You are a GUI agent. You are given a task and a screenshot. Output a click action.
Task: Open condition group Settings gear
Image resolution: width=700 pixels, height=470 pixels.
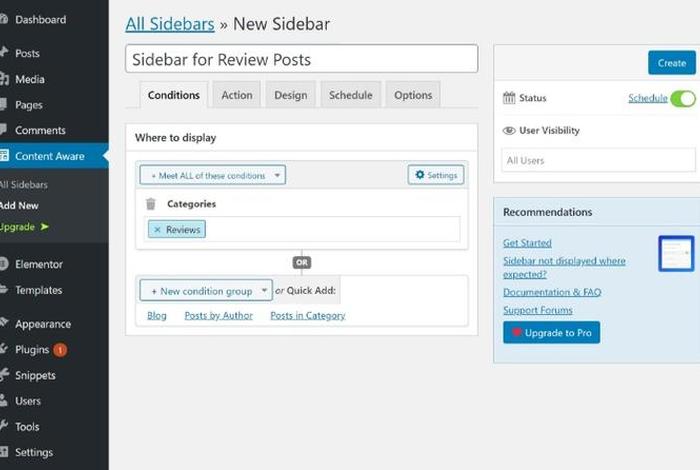[x=436, y=175]
